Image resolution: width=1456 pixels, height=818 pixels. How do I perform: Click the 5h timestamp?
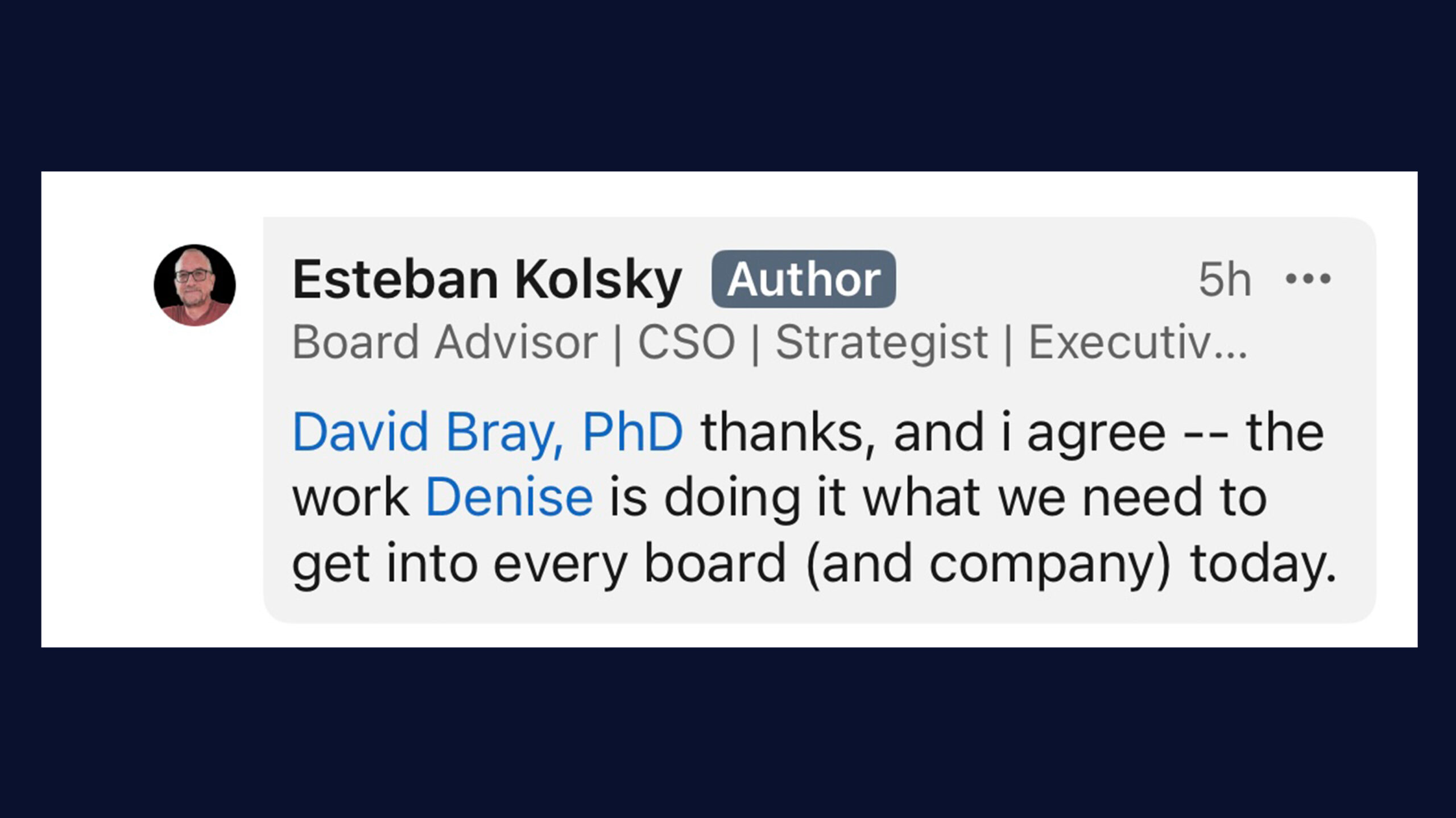pyautogui.click(x=1225, y=279)
